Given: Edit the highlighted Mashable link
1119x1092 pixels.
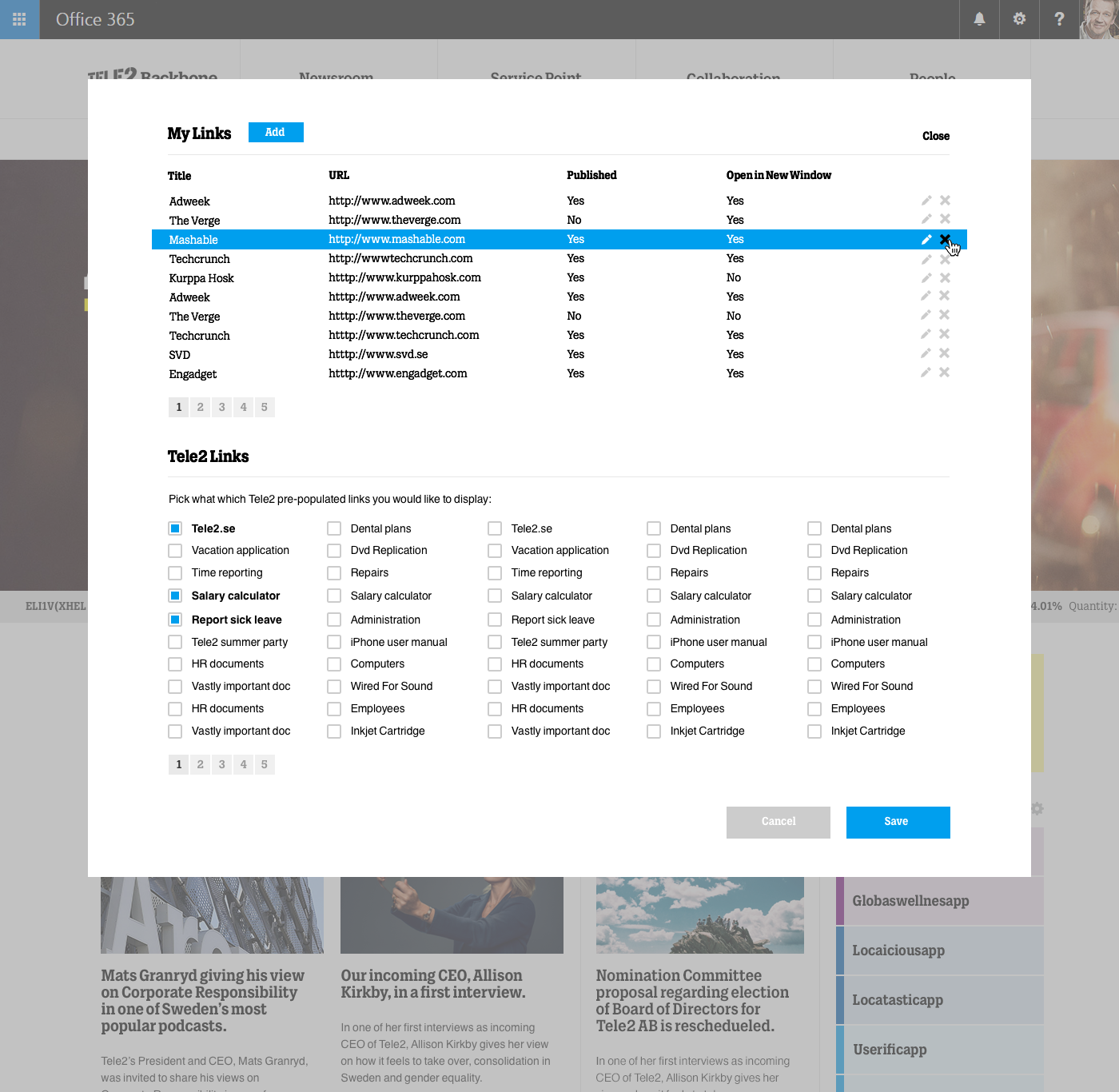Looking at the screenshot, I should [926, 239].
